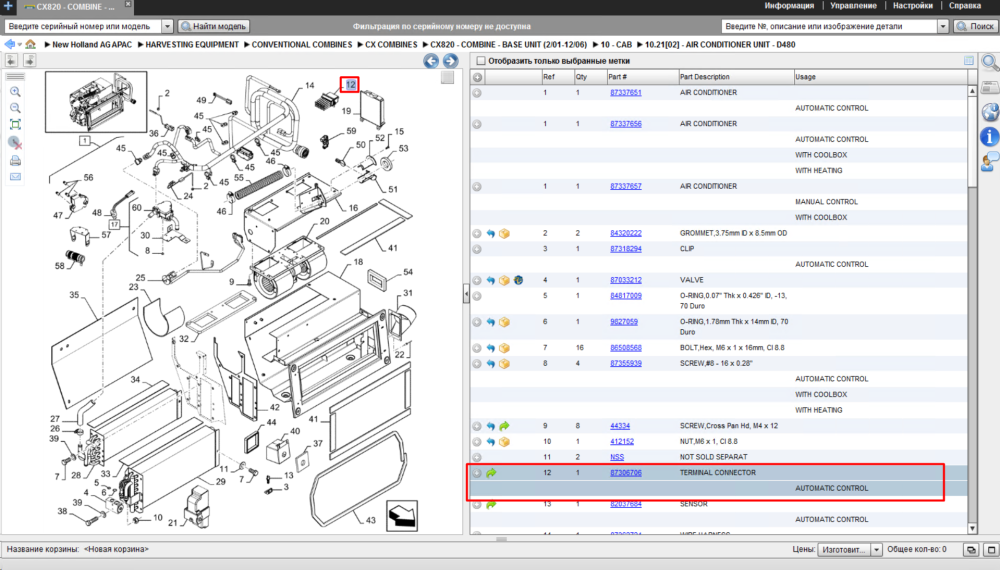This screenshot has width=1000, height=570.
Task: Click left flag arrow icon above diagram
Action: 11,61
